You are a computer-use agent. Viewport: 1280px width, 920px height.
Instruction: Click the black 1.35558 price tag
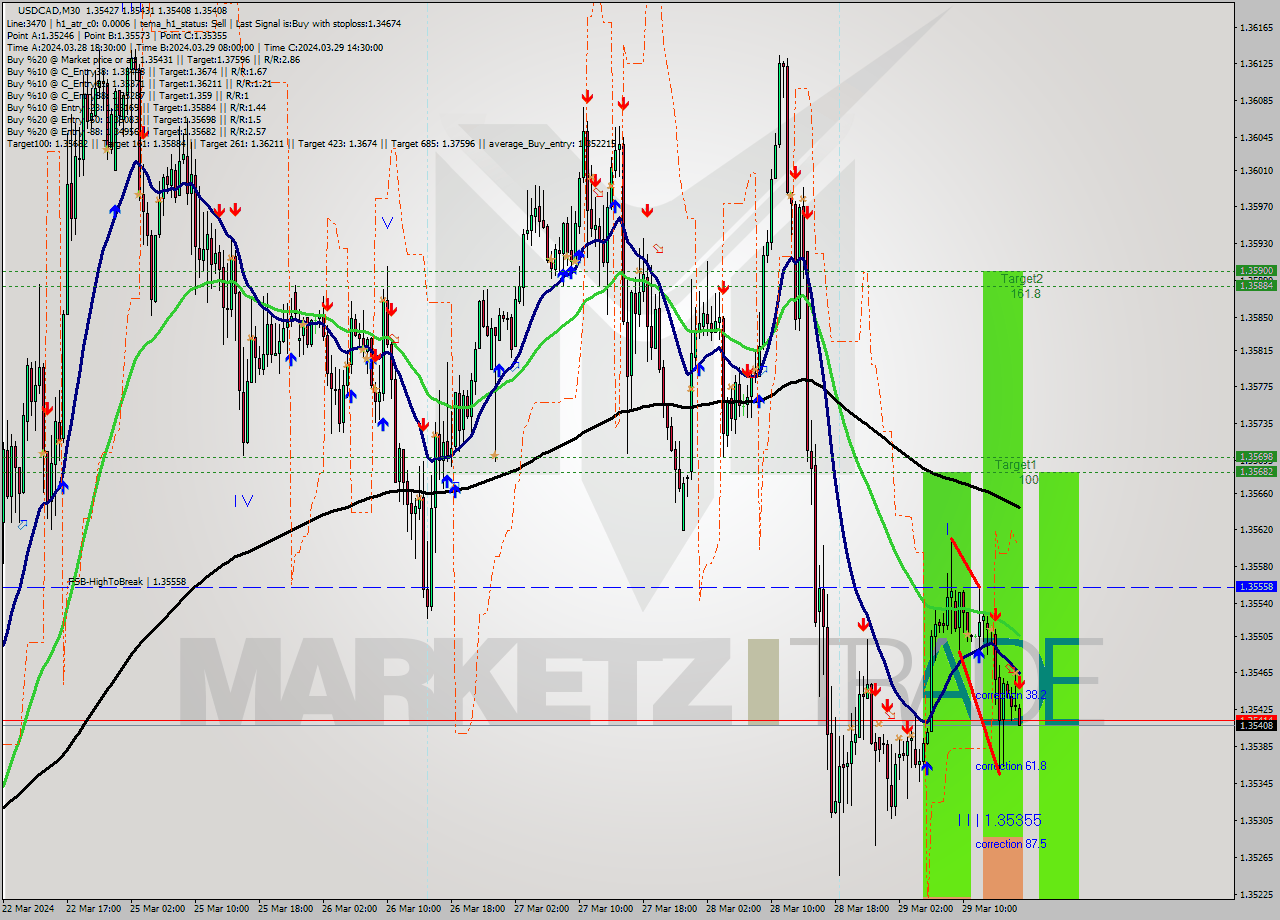point(1256,586)
